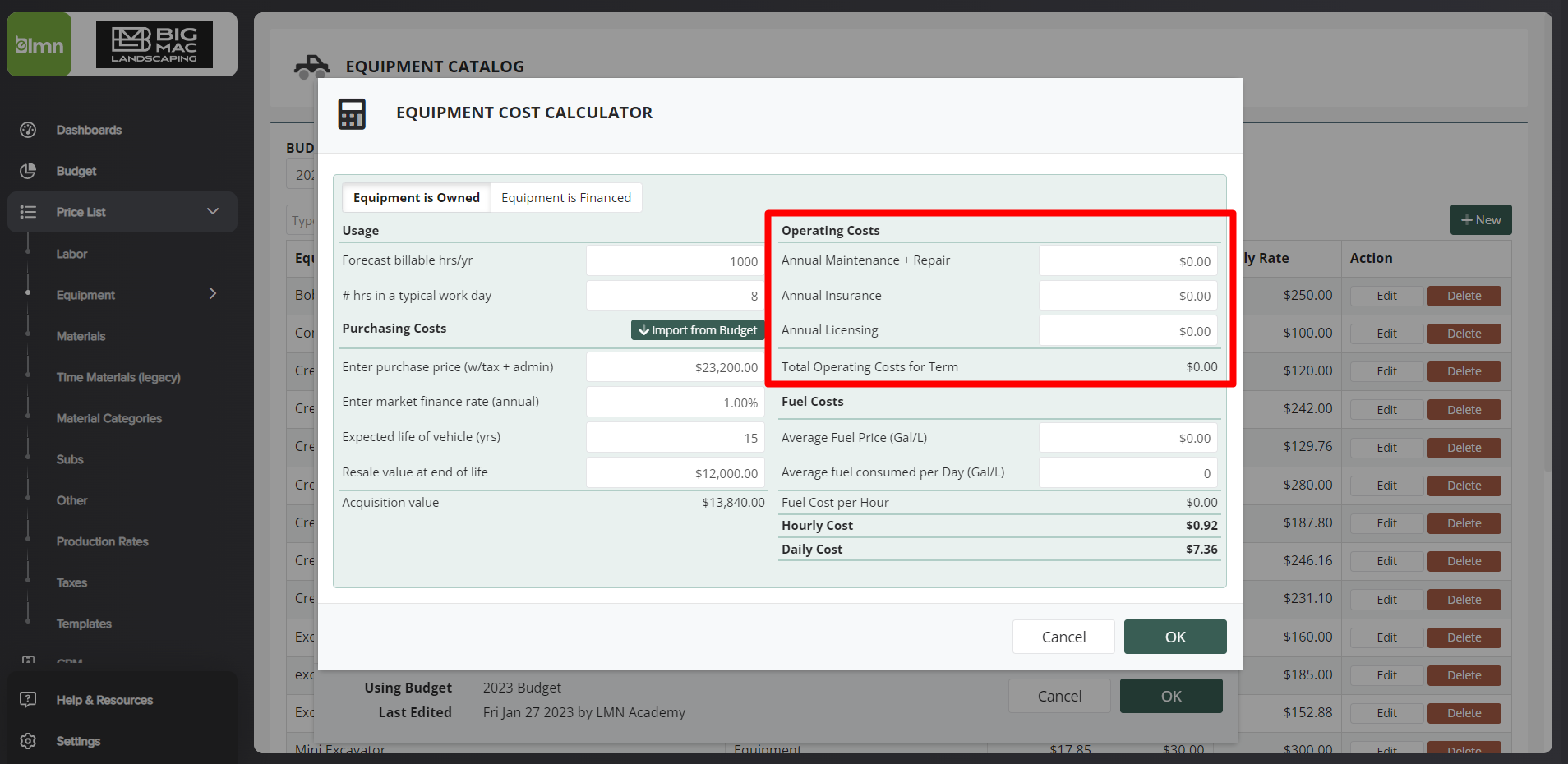Click Cancel in the calculator dialog

[1063, 637]
